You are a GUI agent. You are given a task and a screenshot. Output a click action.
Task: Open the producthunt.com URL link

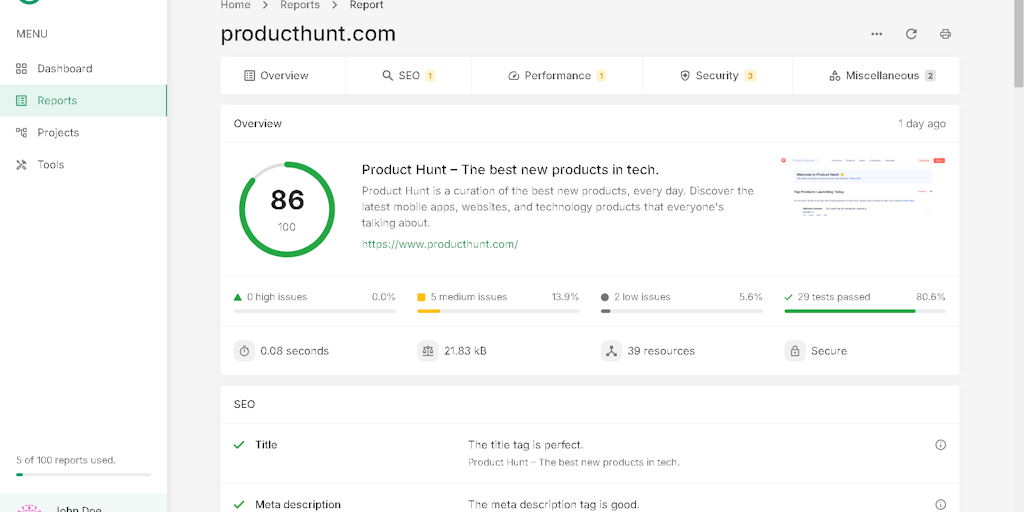(440, 244)
